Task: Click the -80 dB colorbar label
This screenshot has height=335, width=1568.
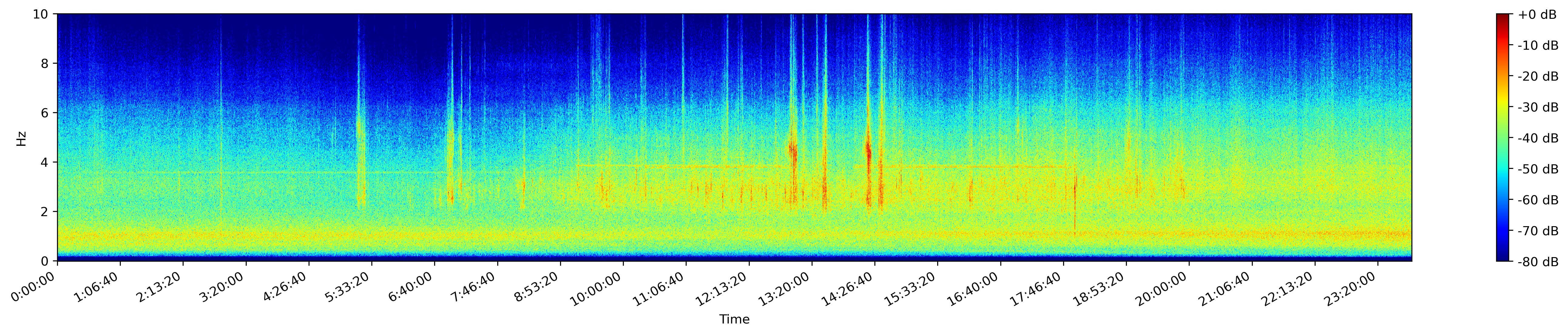Action: (x=1538, y=262)
